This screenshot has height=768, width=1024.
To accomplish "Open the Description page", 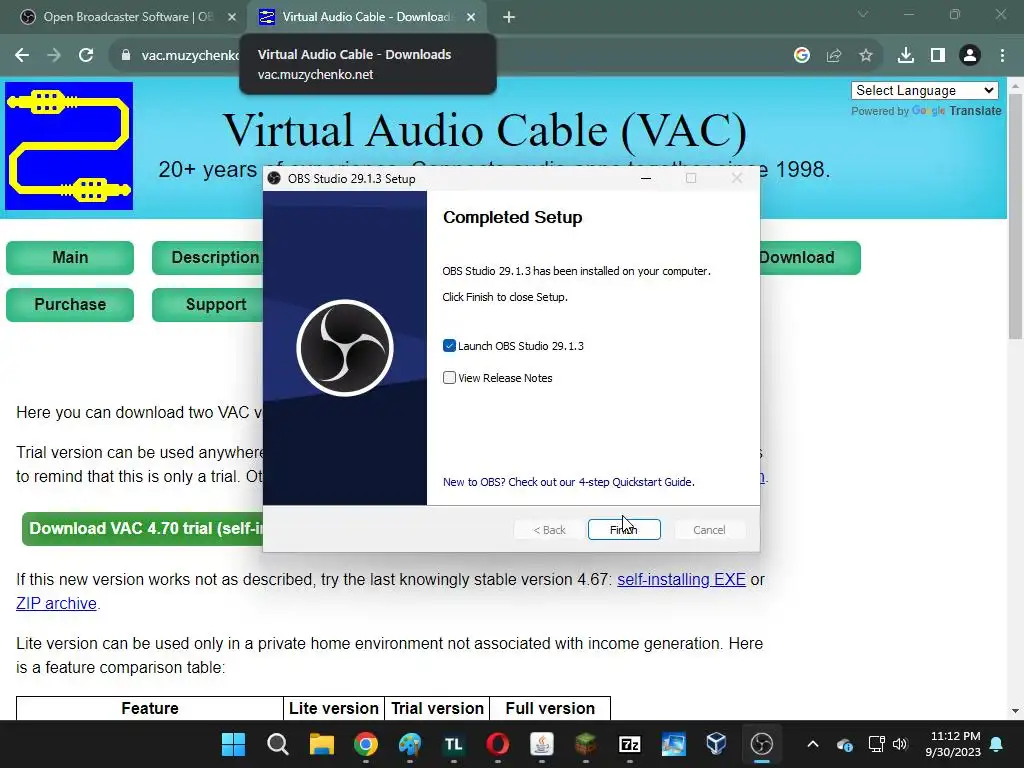I will (208, 257).
